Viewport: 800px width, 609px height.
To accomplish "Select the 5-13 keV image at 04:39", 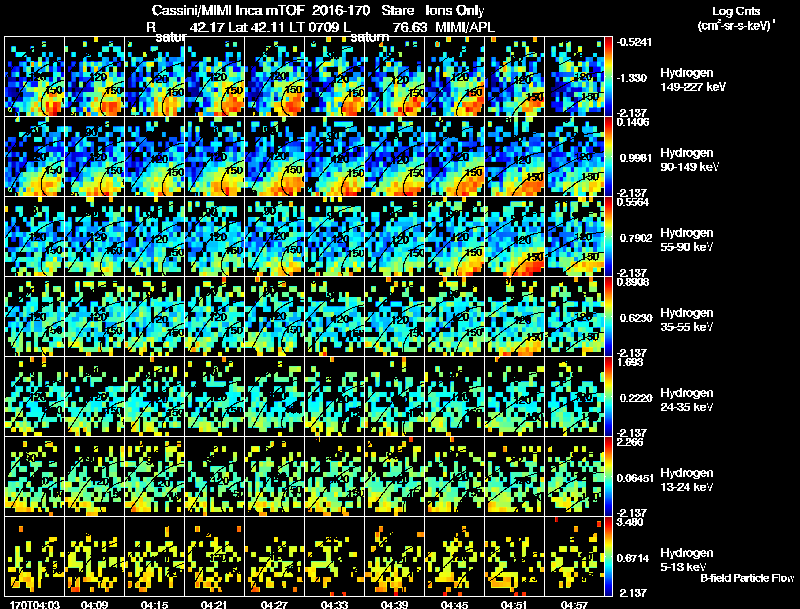I will 394,556.
